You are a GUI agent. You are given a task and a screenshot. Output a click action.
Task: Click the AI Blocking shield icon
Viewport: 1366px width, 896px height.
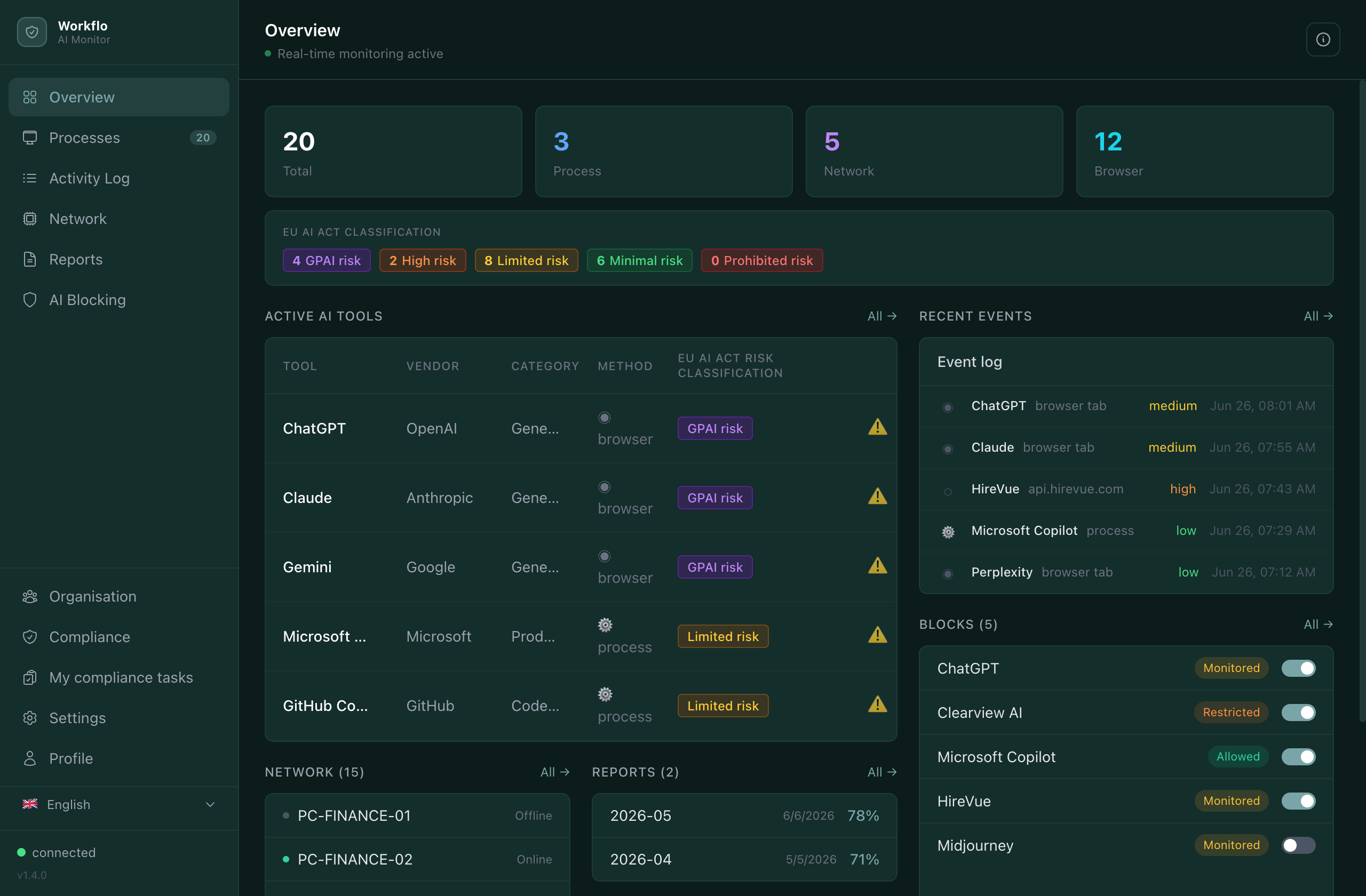[x=30, y=300]
